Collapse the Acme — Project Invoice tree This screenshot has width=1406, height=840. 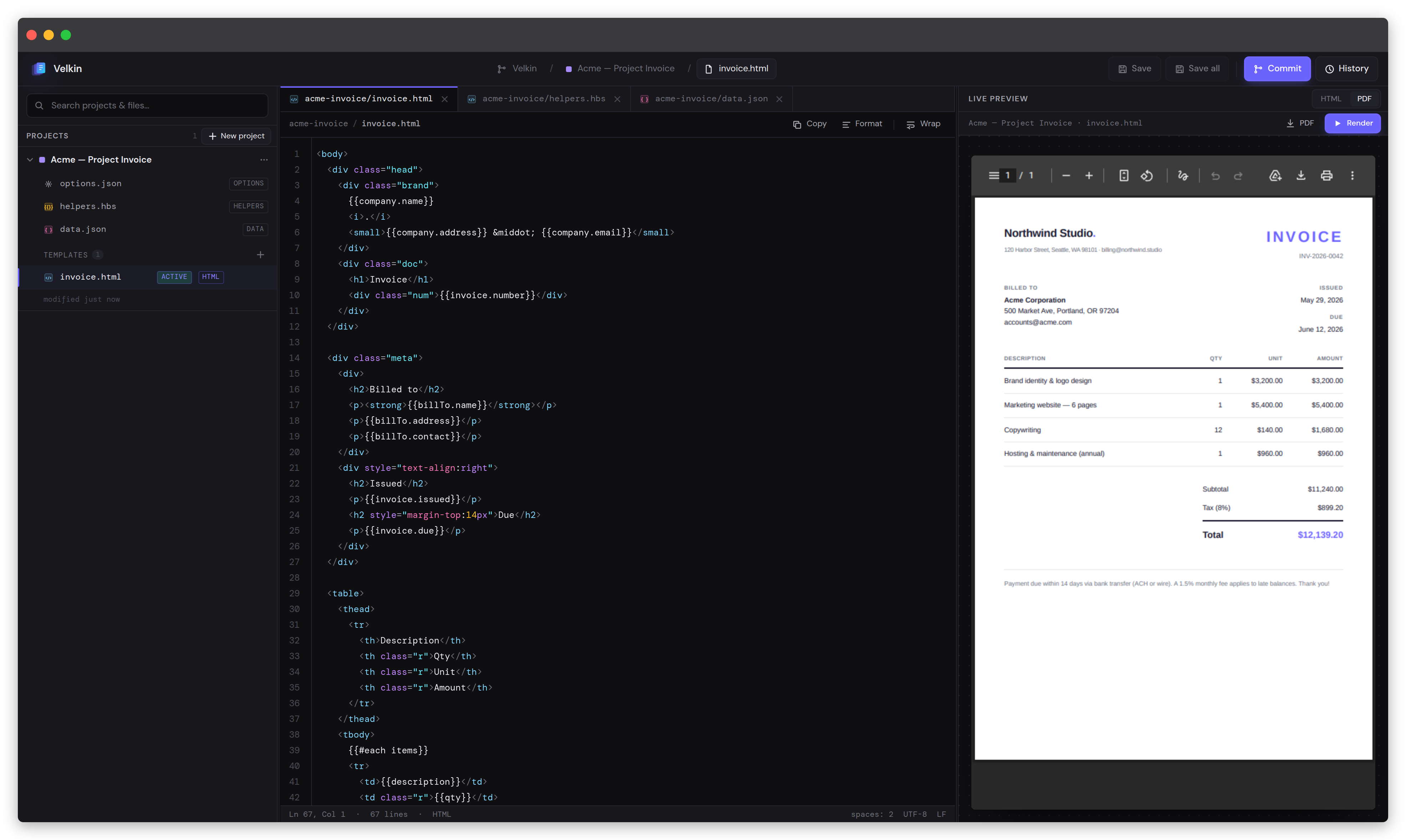30,160
